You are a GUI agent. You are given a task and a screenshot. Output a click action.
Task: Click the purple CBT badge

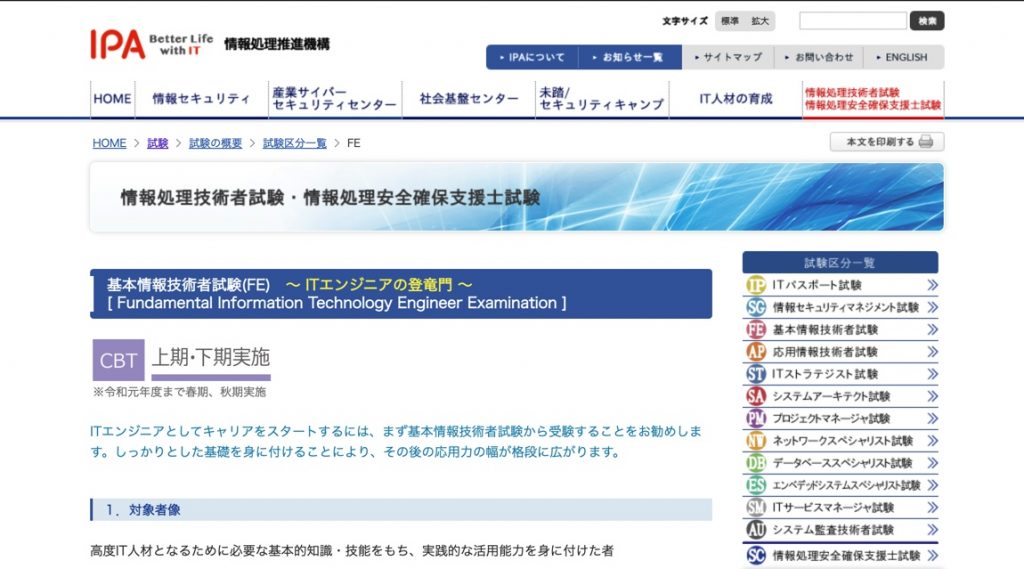tap(118, 360)
